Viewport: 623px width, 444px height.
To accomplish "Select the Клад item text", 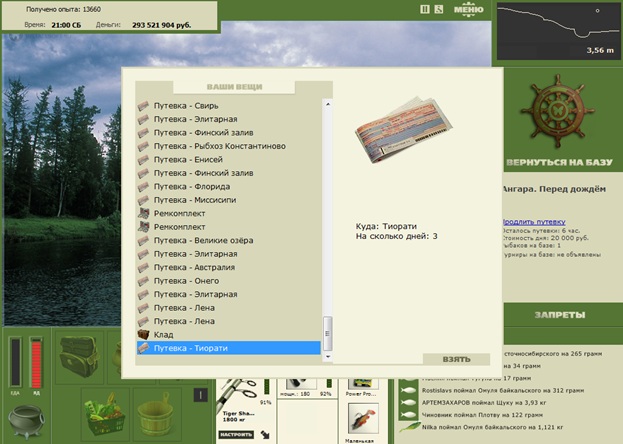I will point(163,335).
